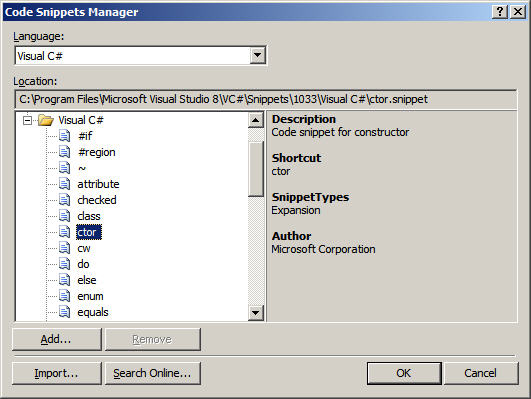
Task: Click the Language combo box showing Visual C#
Action: pos(140,56)
